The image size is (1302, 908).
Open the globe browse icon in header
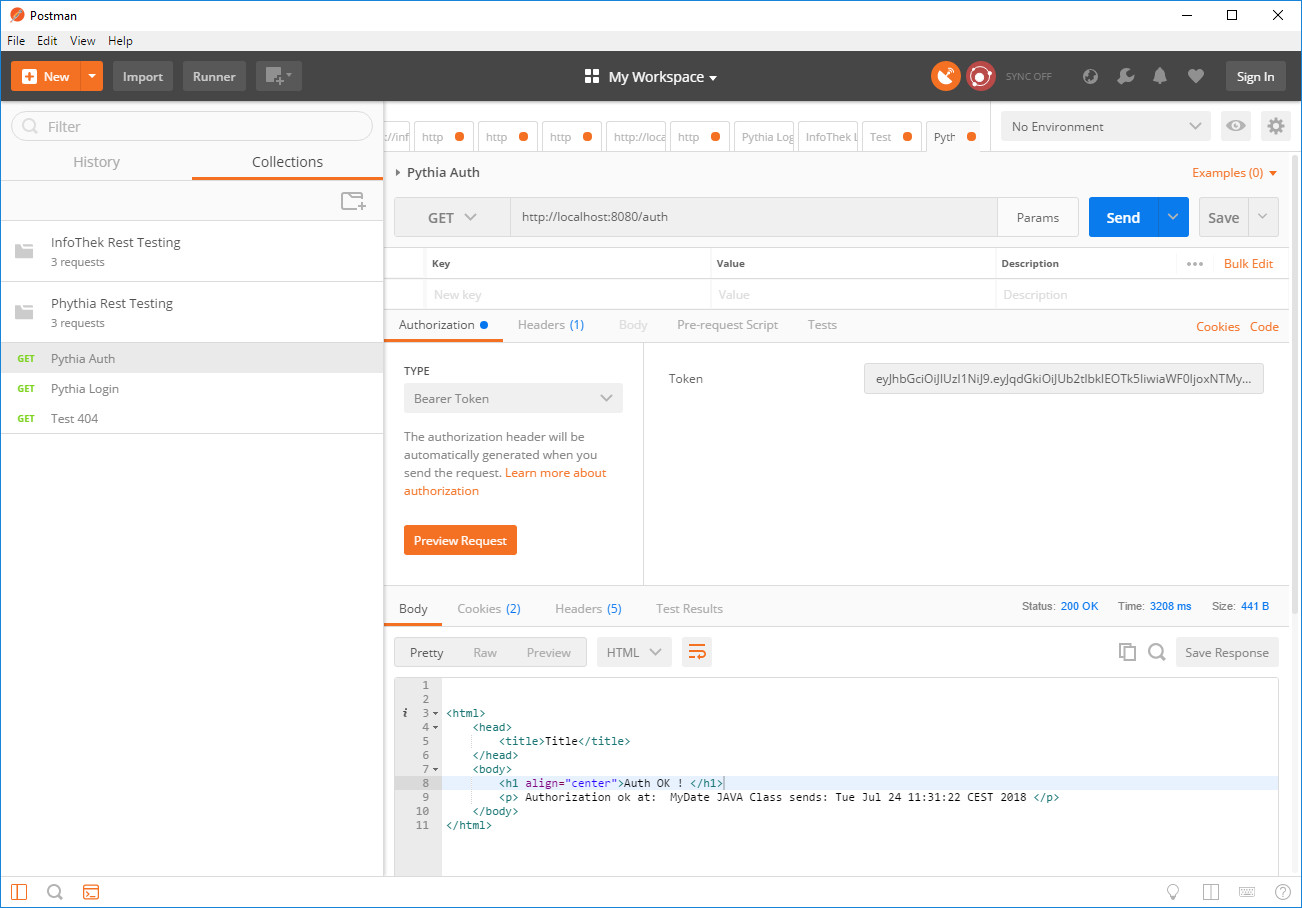pyautogui.click(x=1091, y=76)
